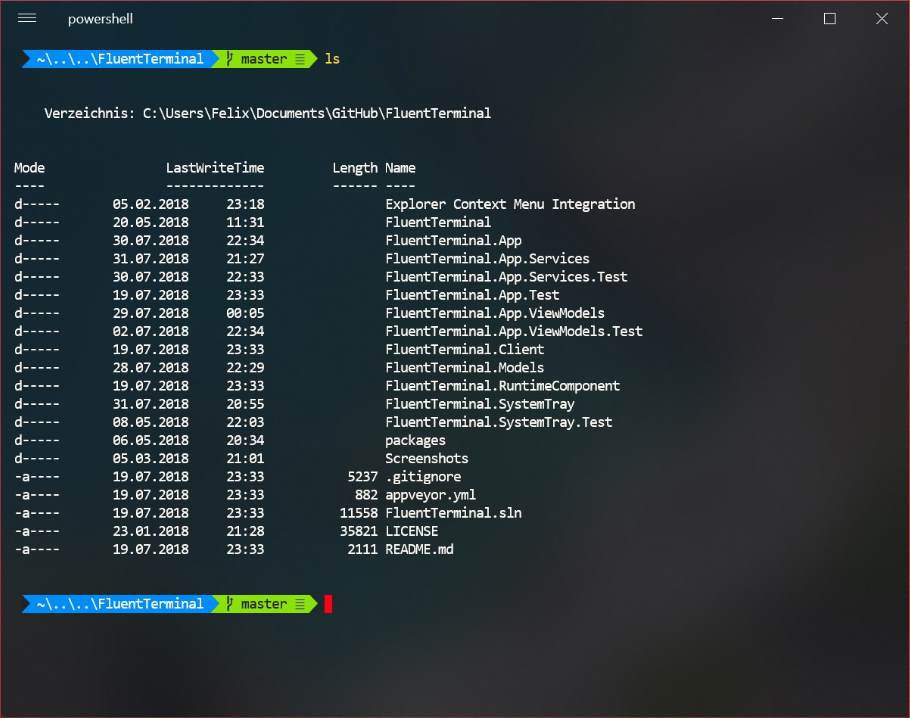The height and width of the screenshot is (718, 910).
Task: Select the 'Screenshots' folder name
Action: coord(427,459)
